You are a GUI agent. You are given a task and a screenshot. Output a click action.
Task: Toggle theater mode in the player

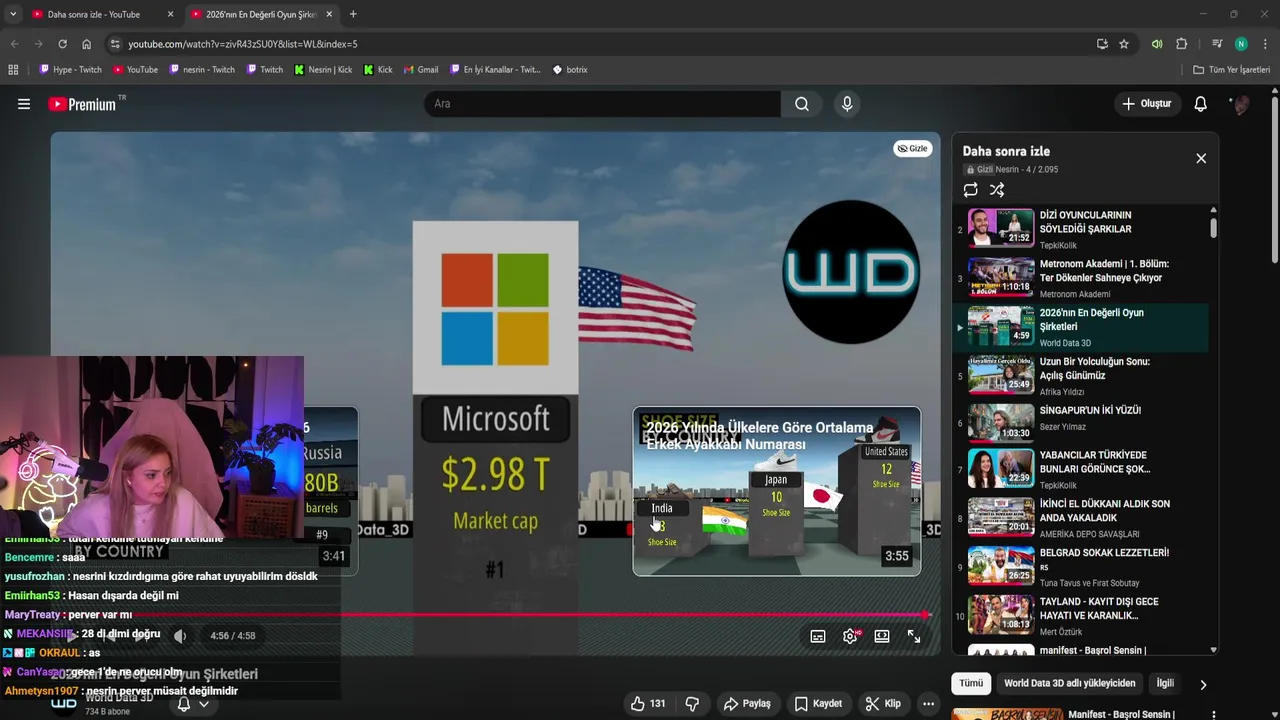[x=882, y=636]
